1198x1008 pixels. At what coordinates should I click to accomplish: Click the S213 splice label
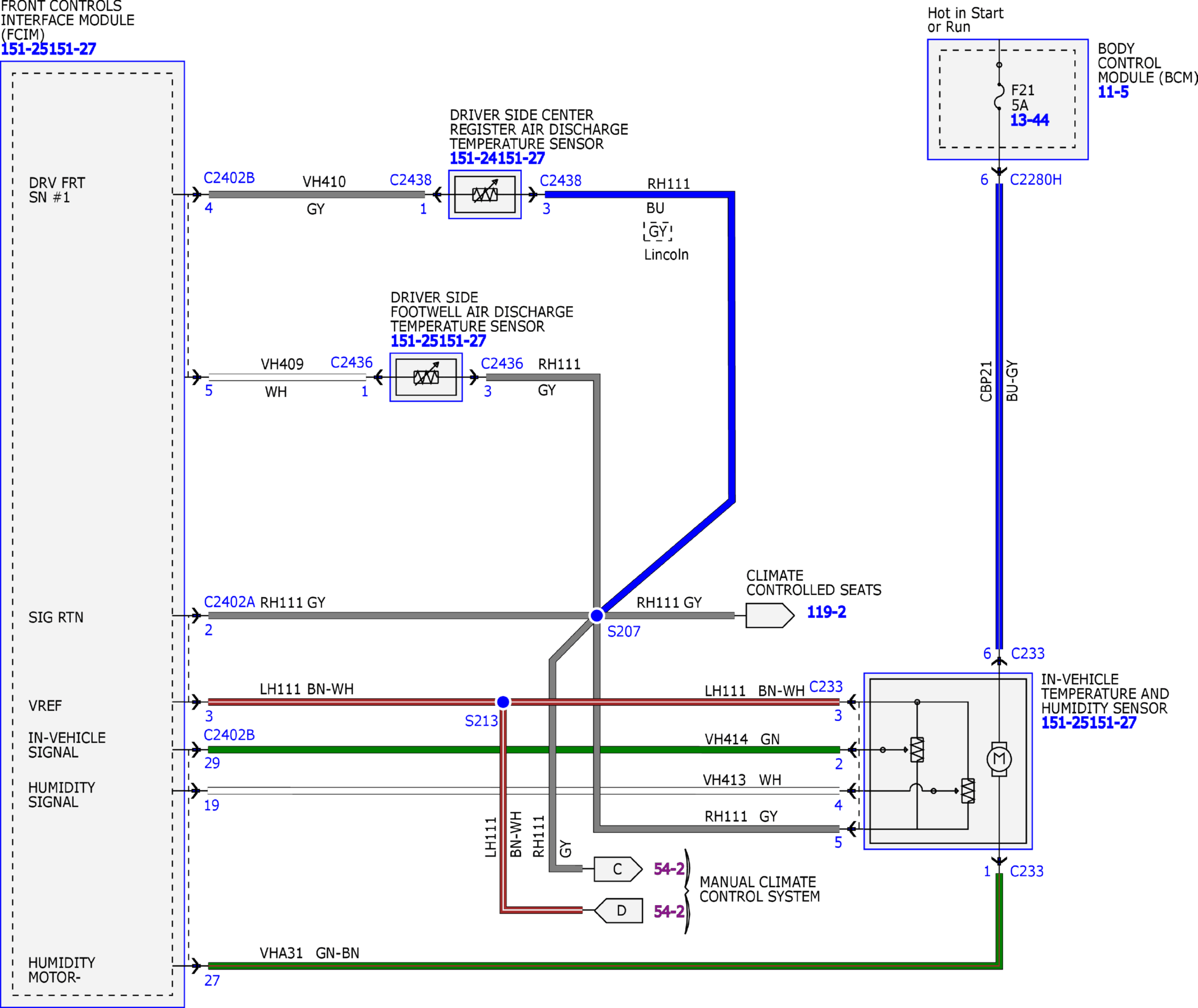481,721
